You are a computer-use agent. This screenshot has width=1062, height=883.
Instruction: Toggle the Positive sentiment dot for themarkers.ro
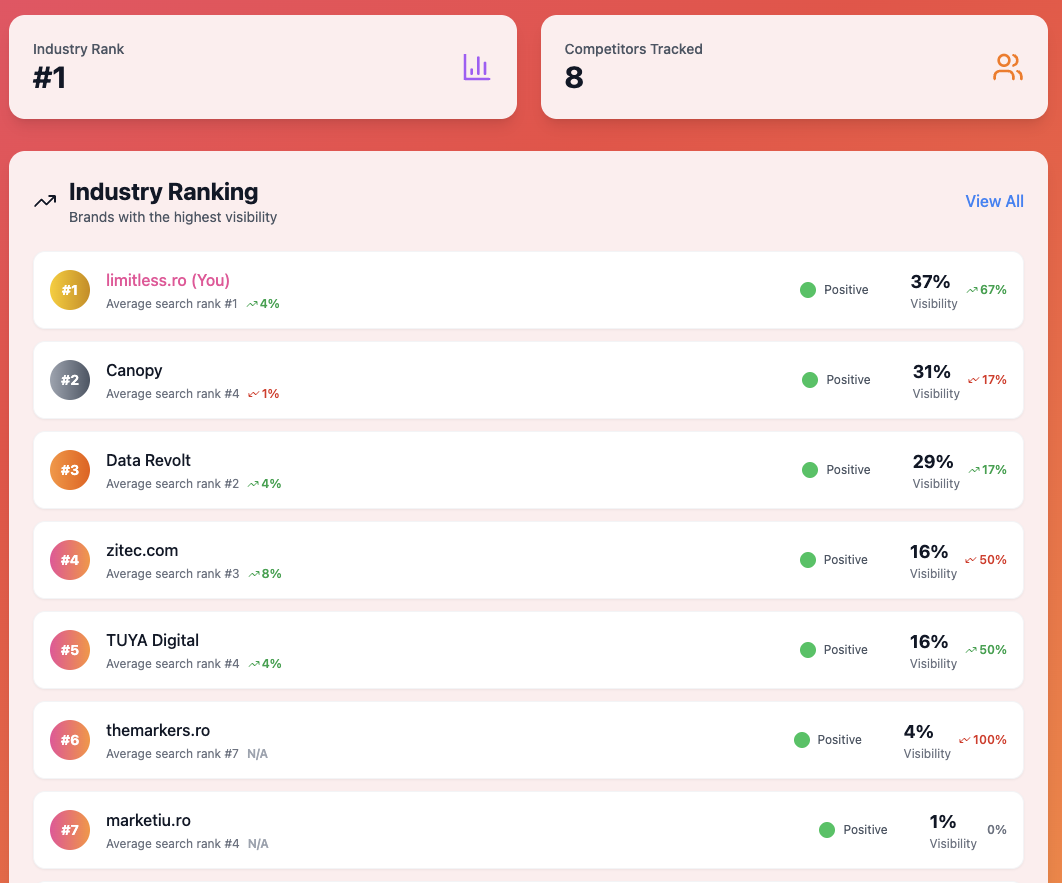tap(801, 739)
